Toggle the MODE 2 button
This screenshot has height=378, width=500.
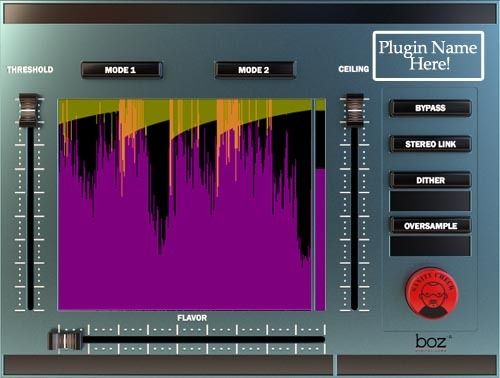pos(254,70)
